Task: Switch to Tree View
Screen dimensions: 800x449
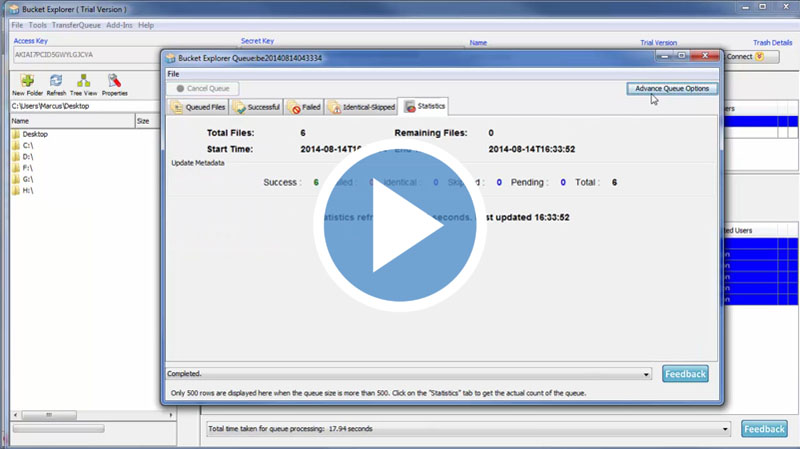Action: 84,84
